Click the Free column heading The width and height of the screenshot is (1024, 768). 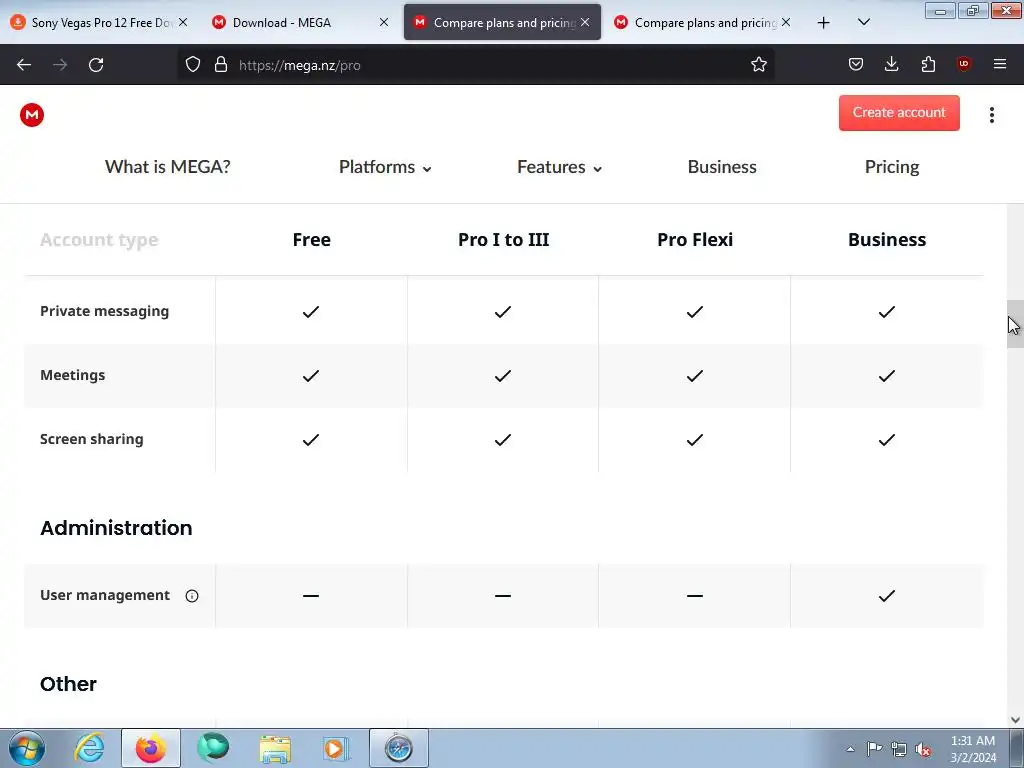312,240
